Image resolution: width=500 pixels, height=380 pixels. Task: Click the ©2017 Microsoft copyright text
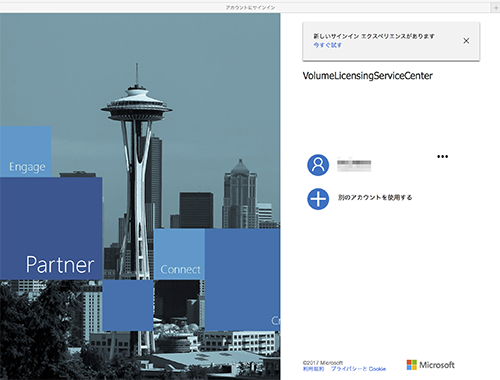coord(323,362)
